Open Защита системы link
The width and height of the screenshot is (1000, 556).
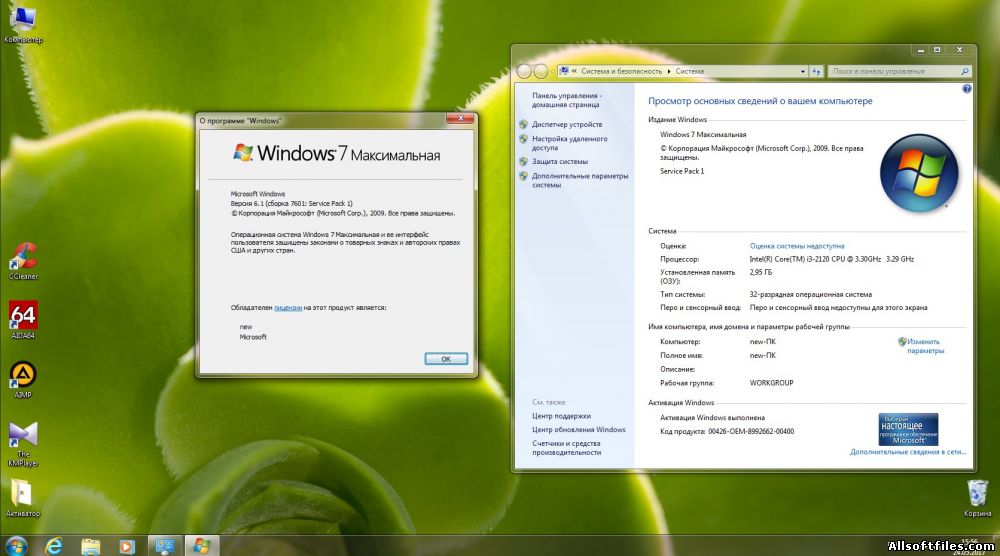(x=560, y=161)
